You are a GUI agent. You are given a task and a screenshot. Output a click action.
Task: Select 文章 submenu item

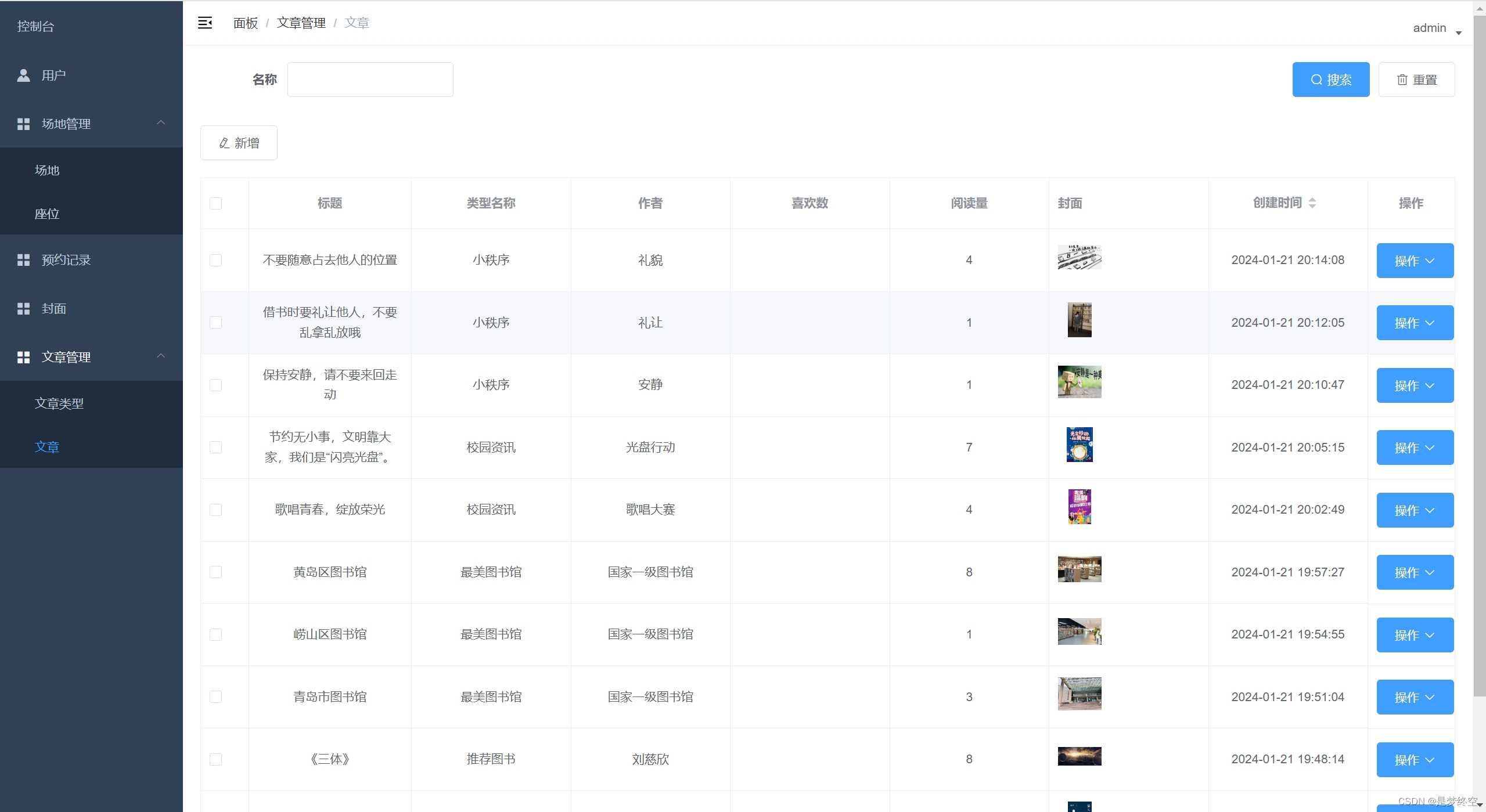point(91,446)
